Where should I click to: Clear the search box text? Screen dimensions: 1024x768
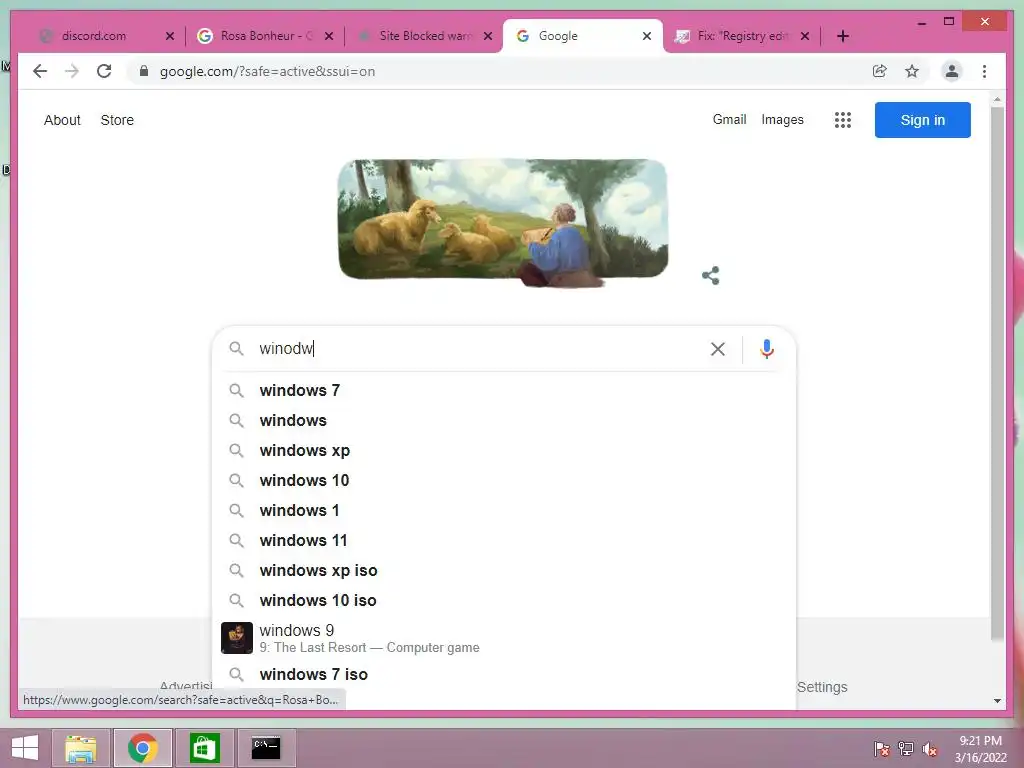[718, 349]
